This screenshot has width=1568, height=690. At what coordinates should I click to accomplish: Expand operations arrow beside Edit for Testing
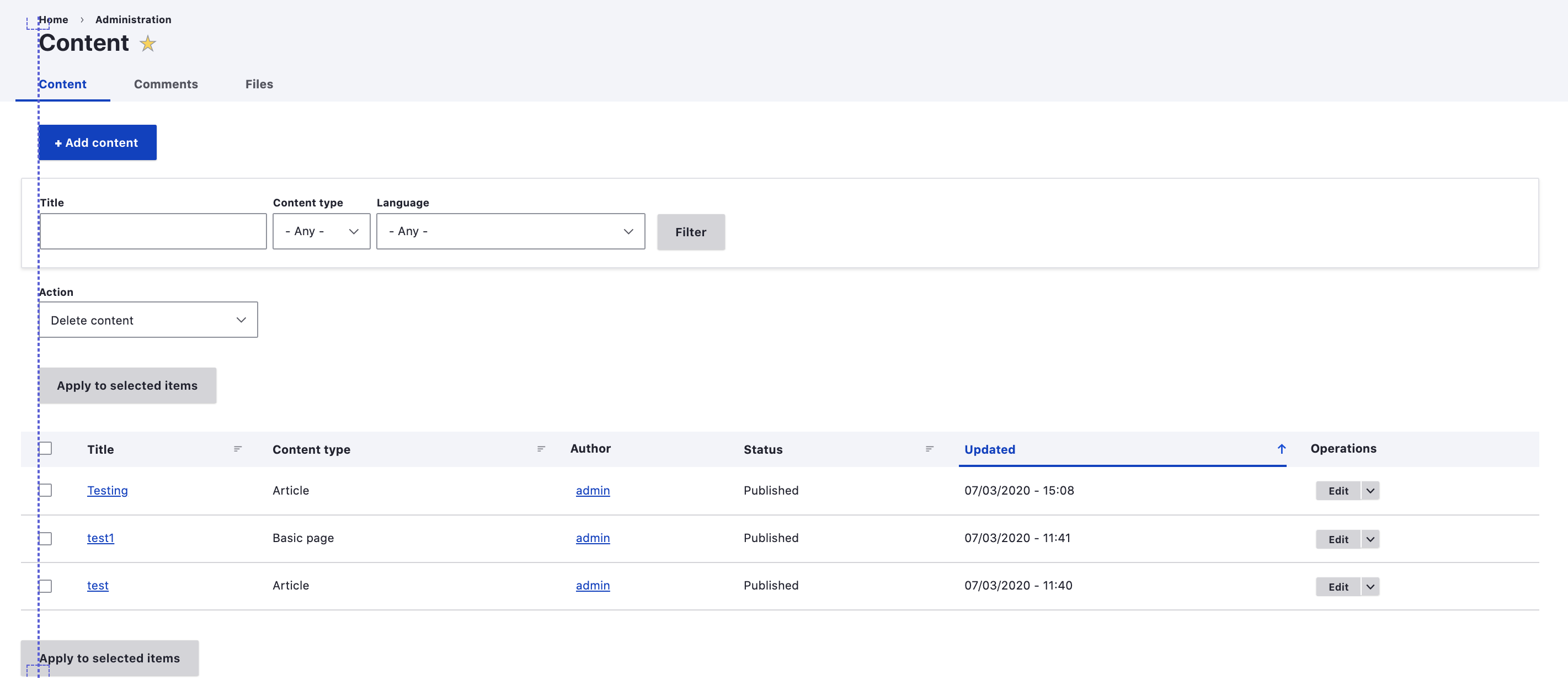tap(1370, 491)
